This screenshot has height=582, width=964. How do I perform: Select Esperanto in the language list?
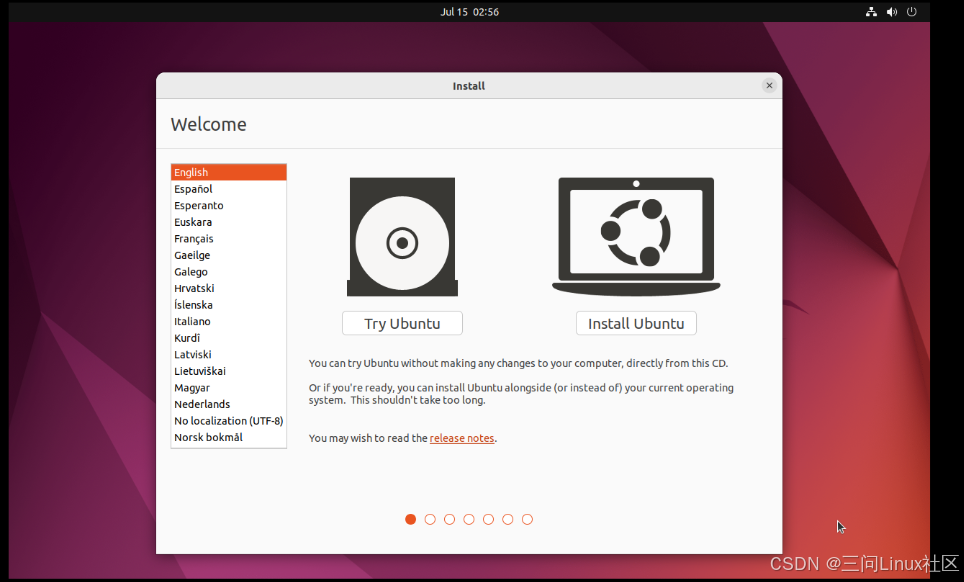click(229, 205)
